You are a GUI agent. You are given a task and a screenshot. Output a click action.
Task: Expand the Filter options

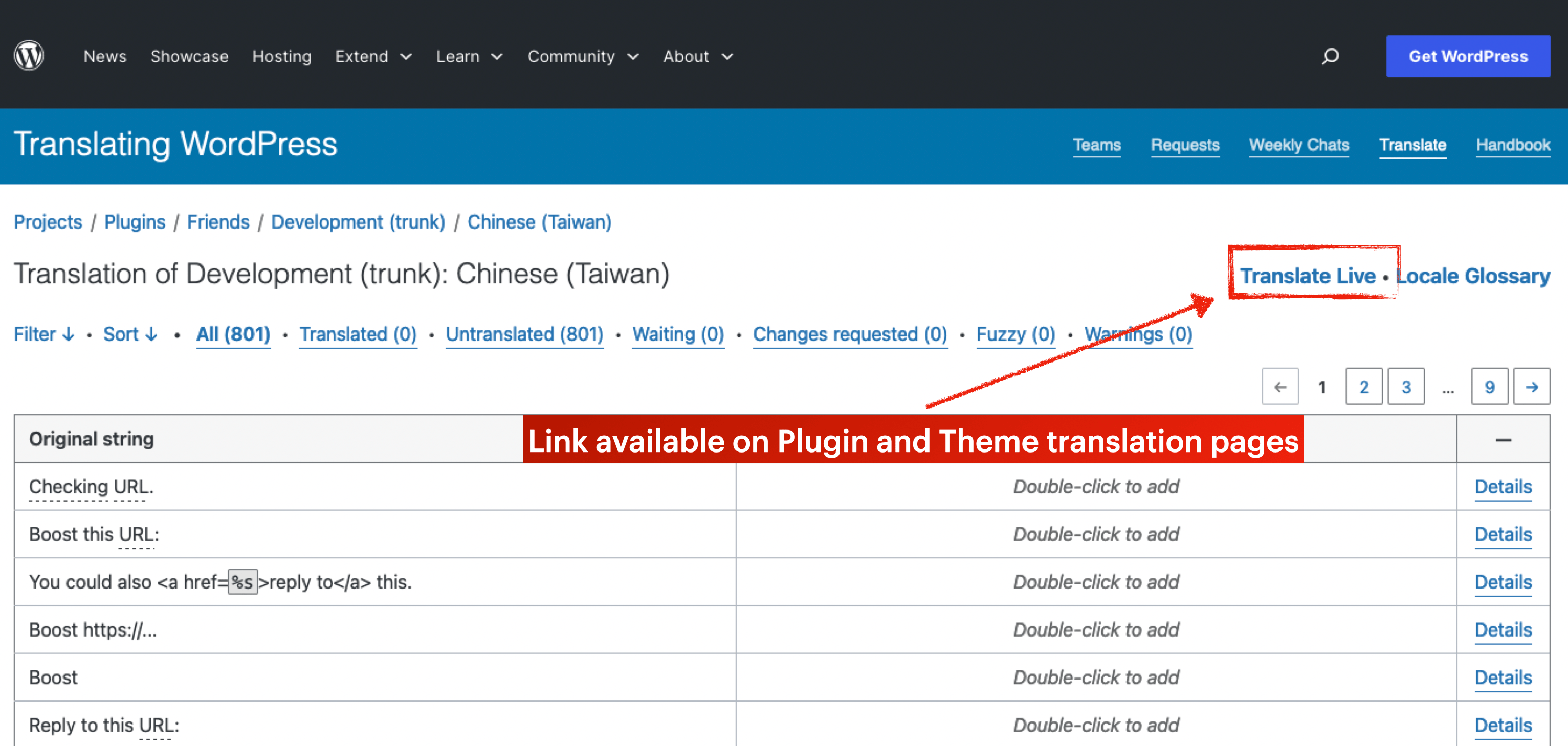[44, 334]
